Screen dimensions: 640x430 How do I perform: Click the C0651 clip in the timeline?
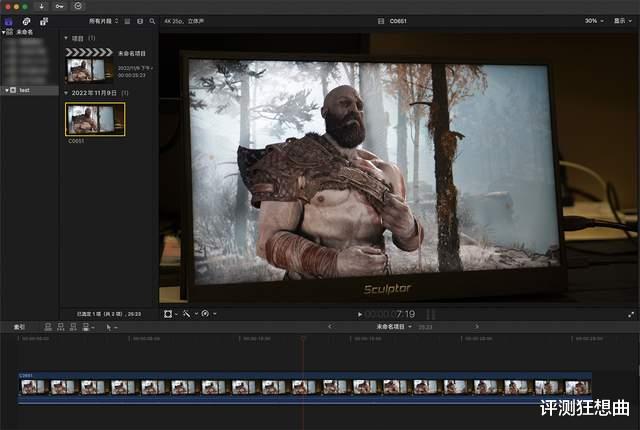(x=300, y=386)
